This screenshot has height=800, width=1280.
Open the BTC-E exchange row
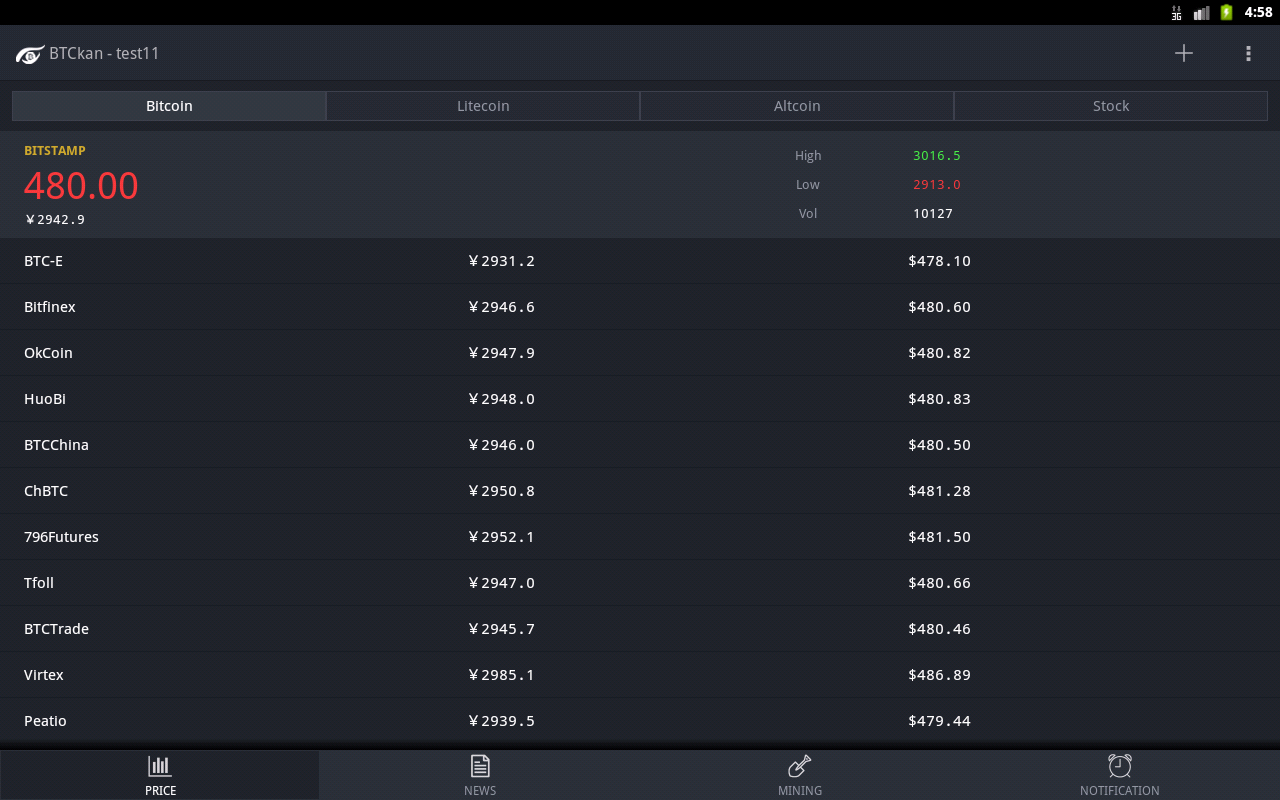pyautogui.click(x=640, y=261)
